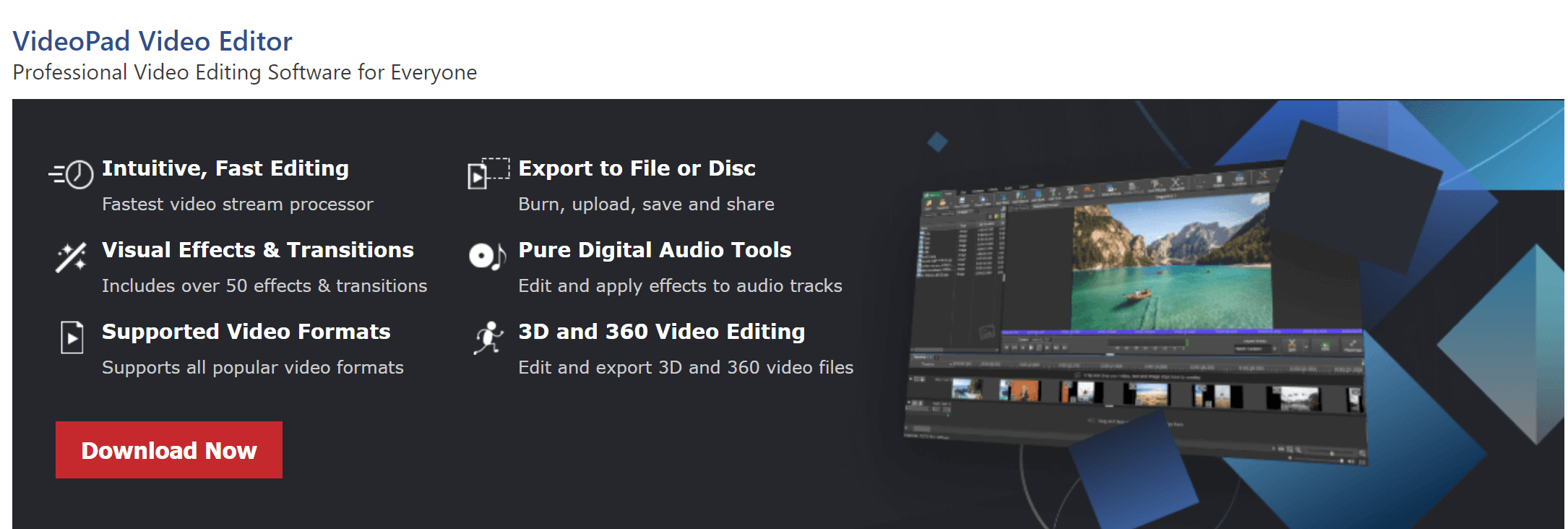Click the export to disc icon

tap(488, 173)
